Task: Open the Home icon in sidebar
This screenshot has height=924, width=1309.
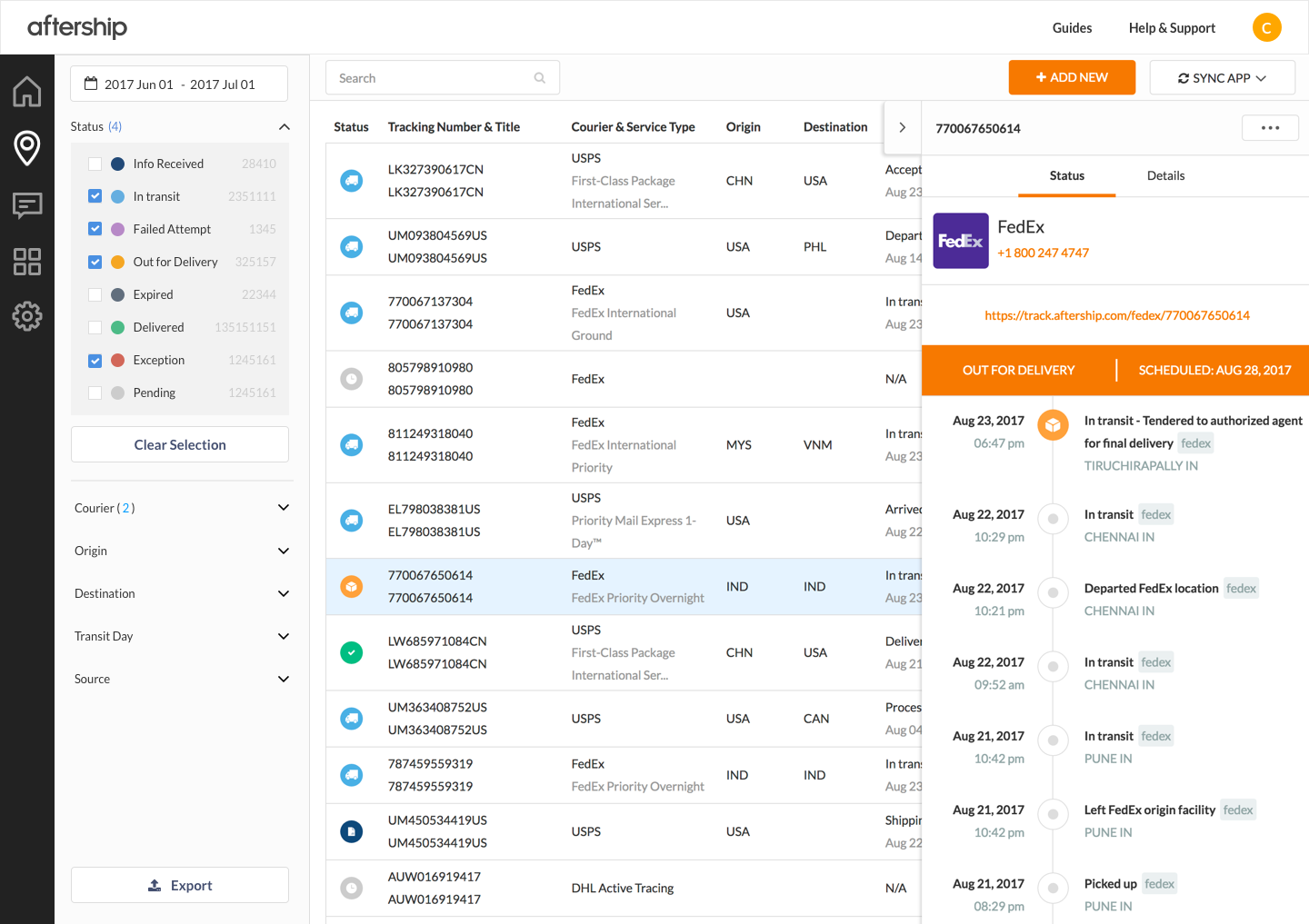Action: (x=27, y=91)
